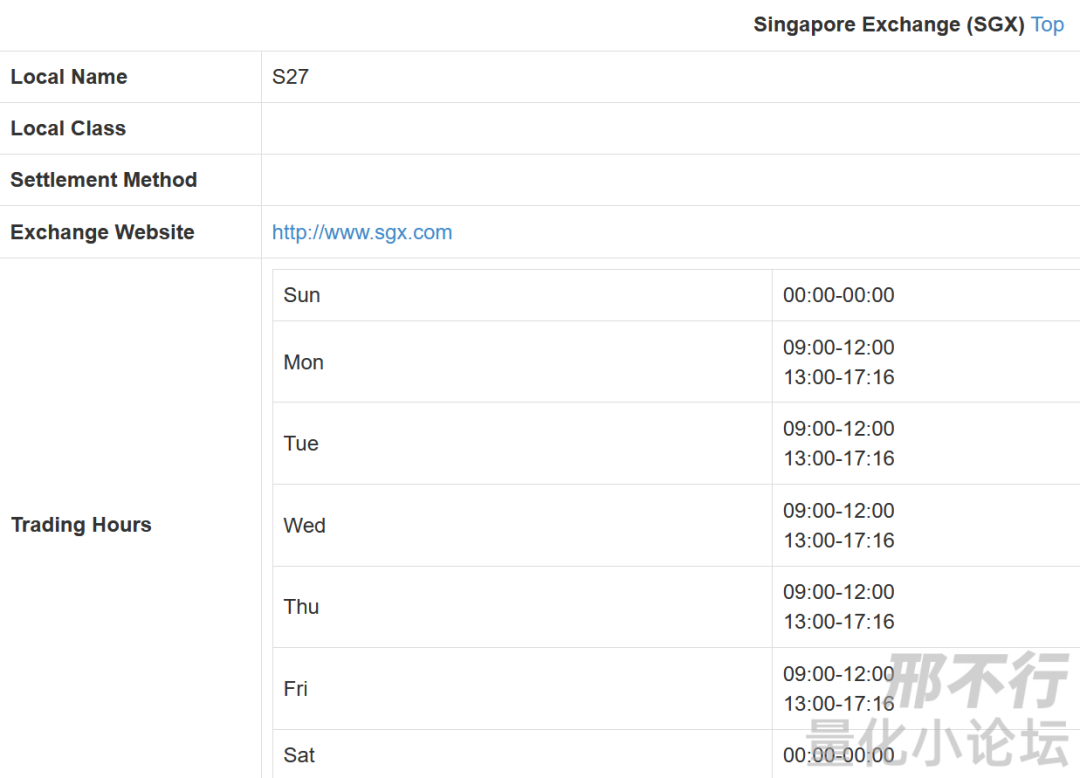Select Saturday's 00:00-00:00 hours value
Image resolution: width=1080 pixels, height=778 pixels.
pyautogui.click(x=838, y=755)
